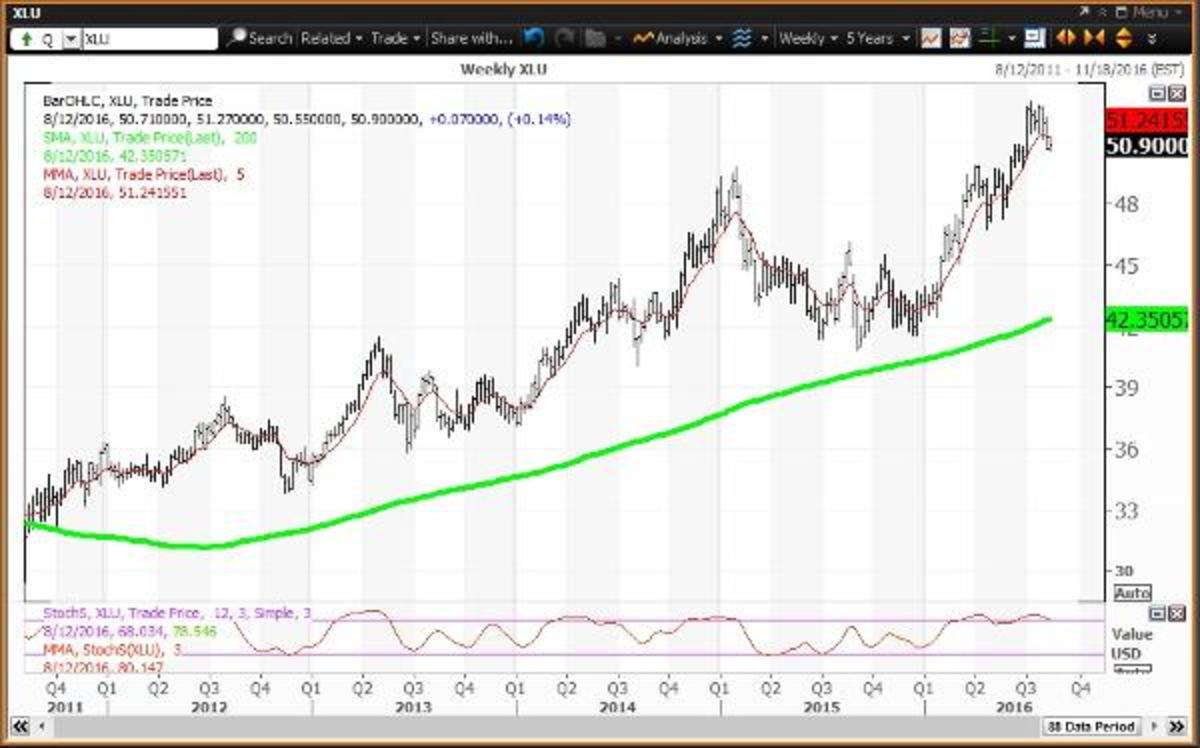
Task: Open the Trade menu
Action: [395, 39]
